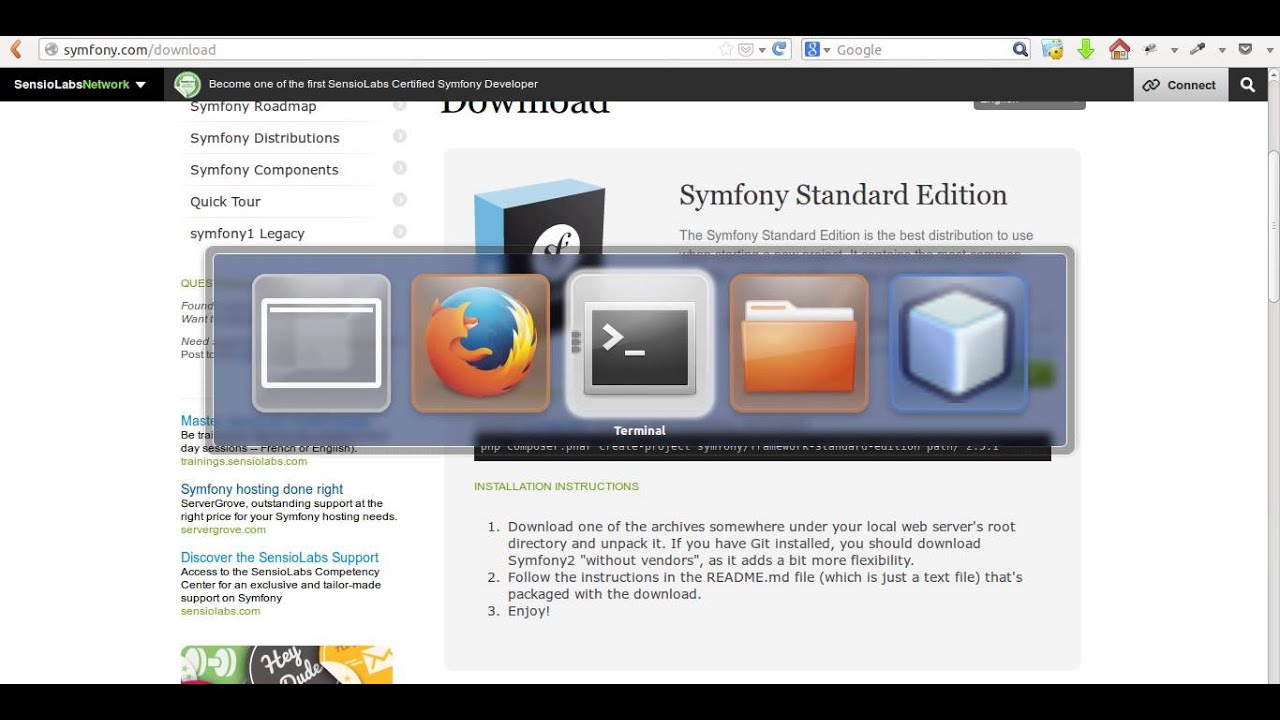1280x720 pixels.
Task: Click the Connect button
Action: tap(1179, 85)
